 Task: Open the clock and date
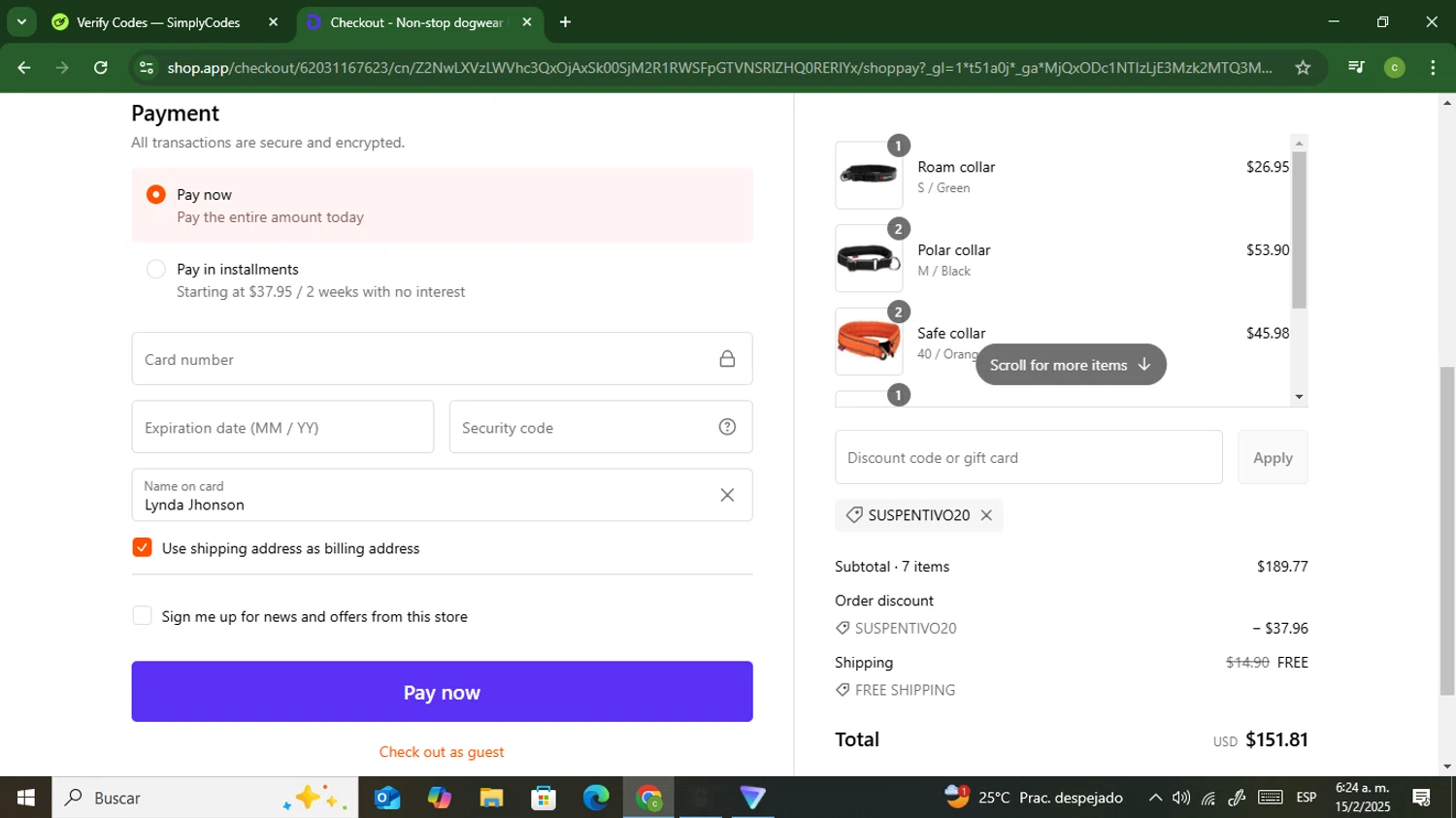1363,798
